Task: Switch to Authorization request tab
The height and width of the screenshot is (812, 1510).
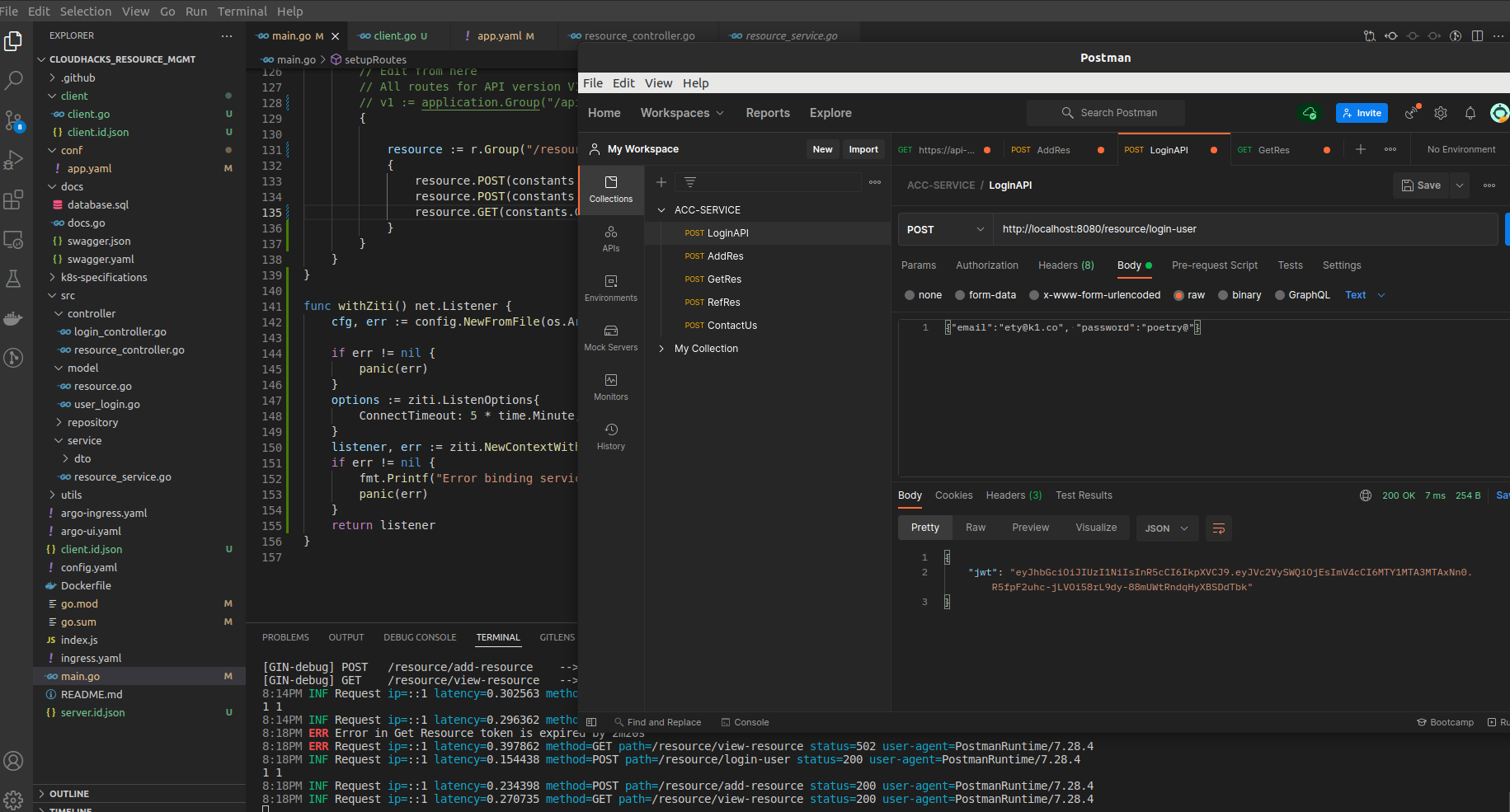Action: tap(986, 265)
